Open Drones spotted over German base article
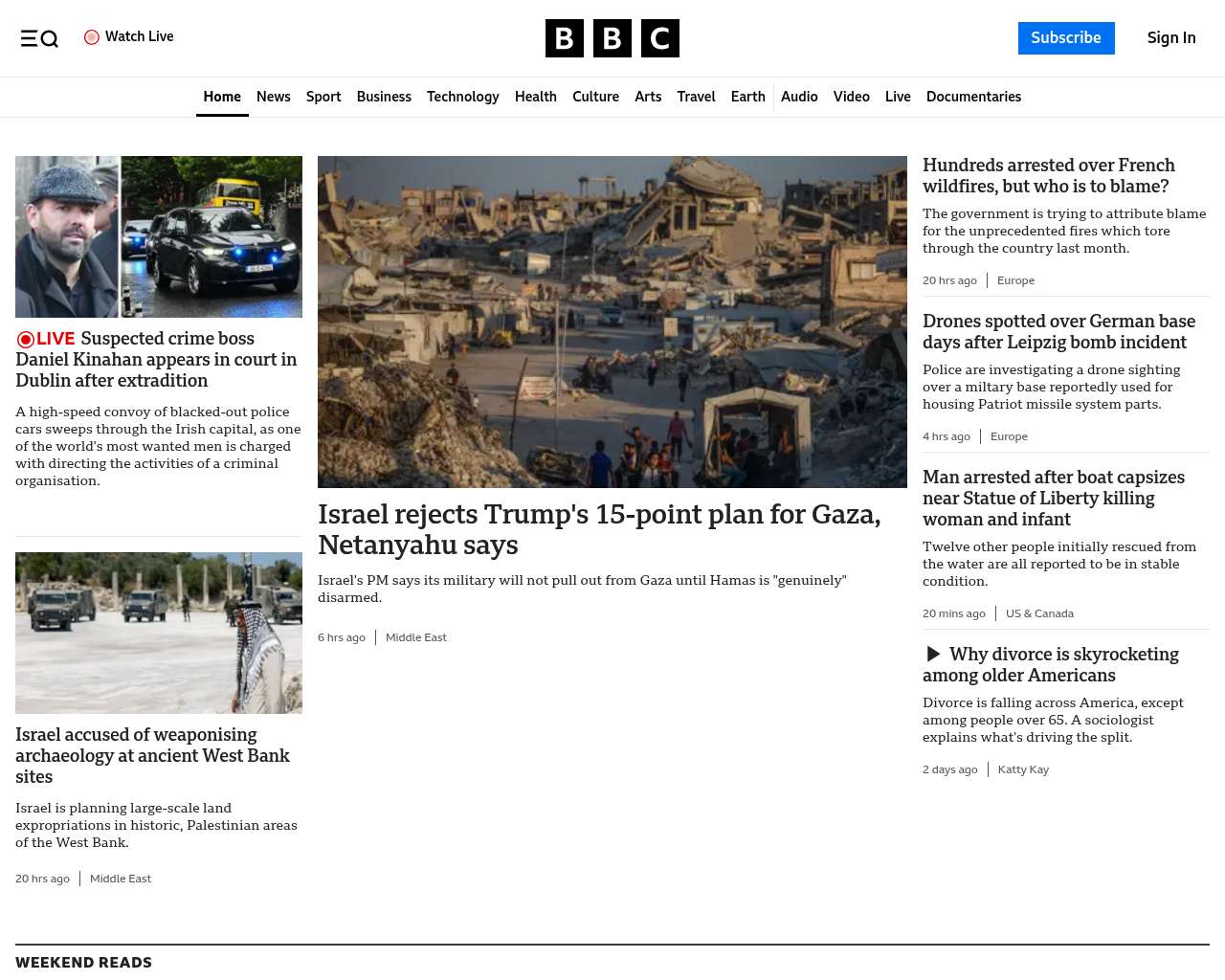Image resolution: width=1225 pixels, height=980 pixels. coord(1058,332)
